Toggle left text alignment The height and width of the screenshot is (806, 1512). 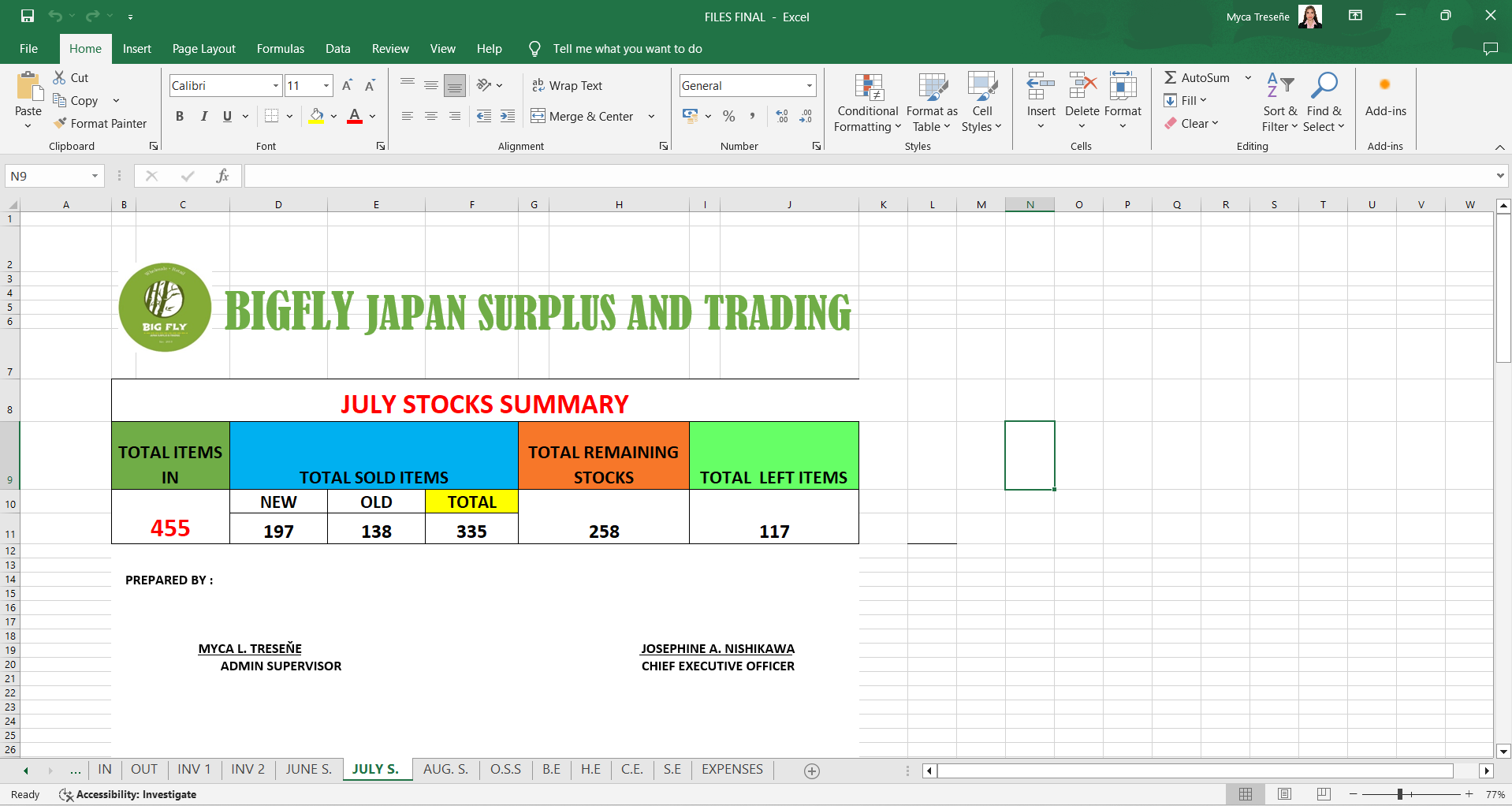pos(408,116)
